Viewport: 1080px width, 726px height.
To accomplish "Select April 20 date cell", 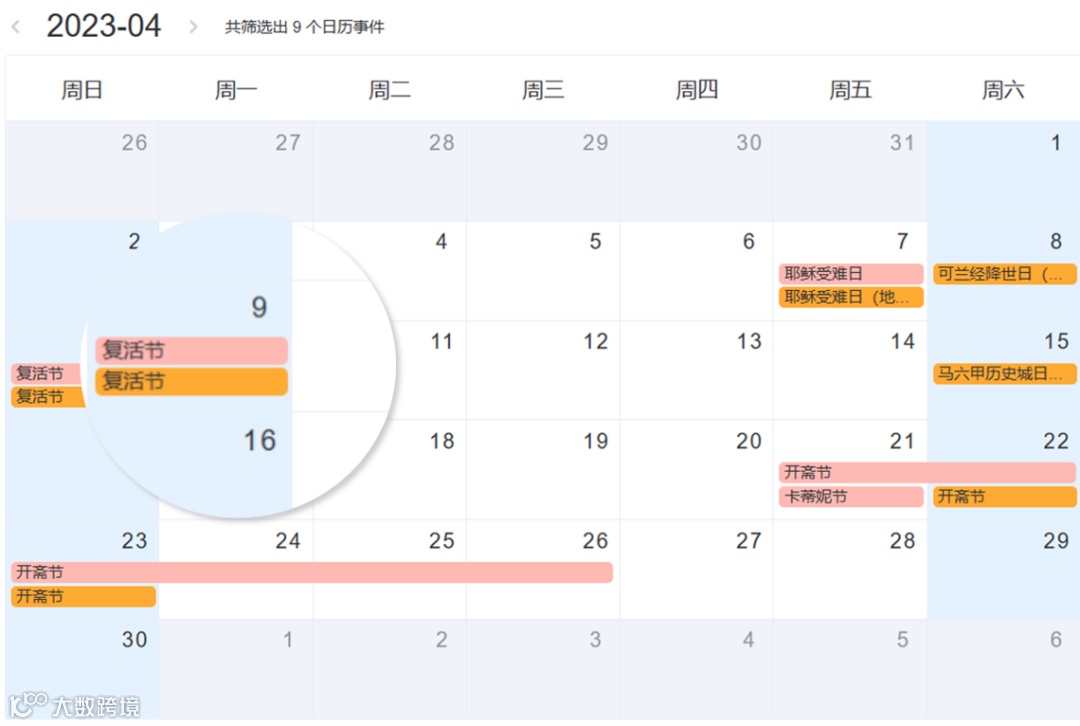I will point(696,470).
